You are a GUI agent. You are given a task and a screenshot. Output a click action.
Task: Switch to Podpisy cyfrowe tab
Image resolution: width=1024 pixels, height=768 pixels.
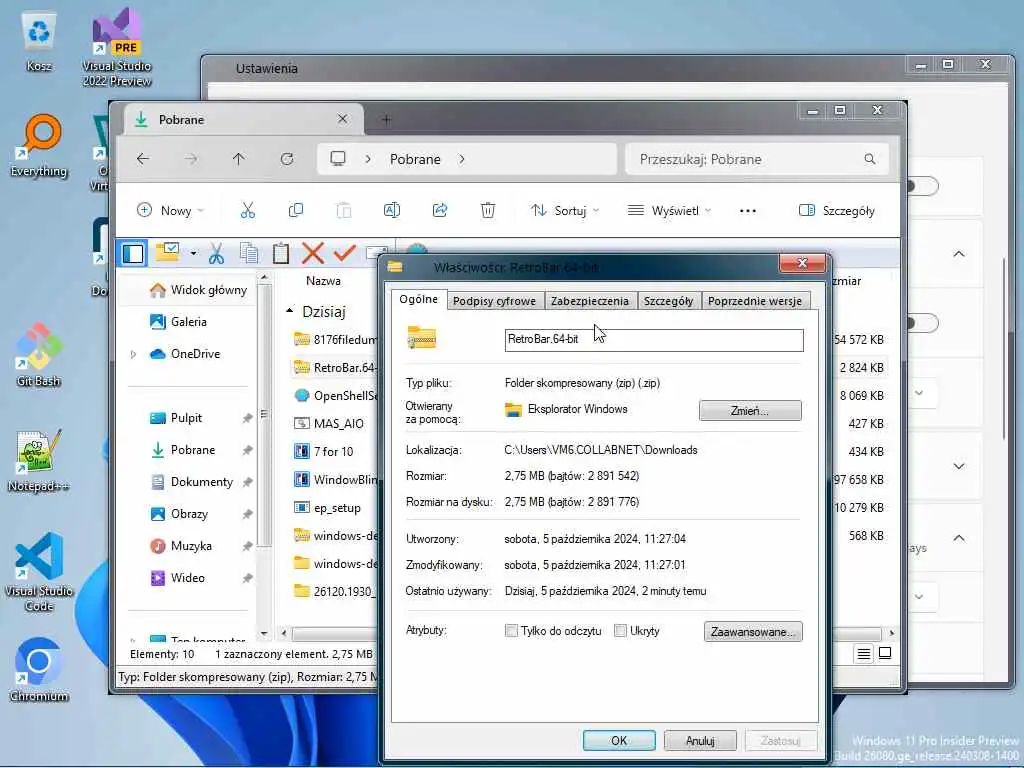tap(494, 300)
